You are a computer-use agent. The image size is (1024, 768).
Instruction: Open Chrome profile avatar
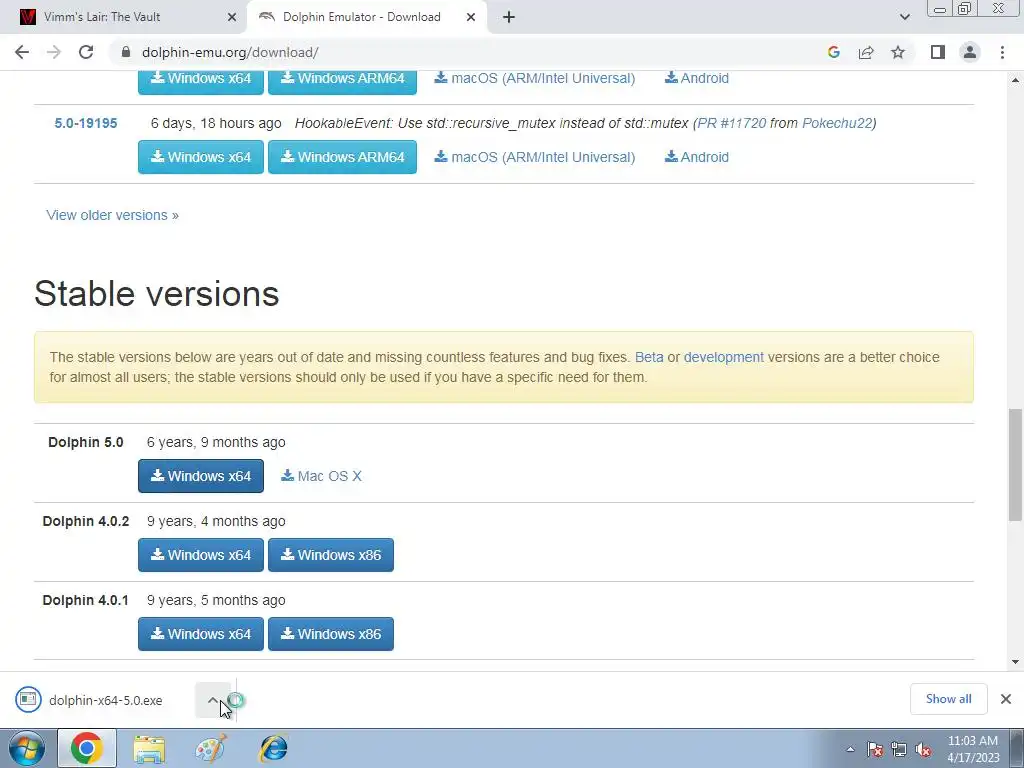[970, 52]
